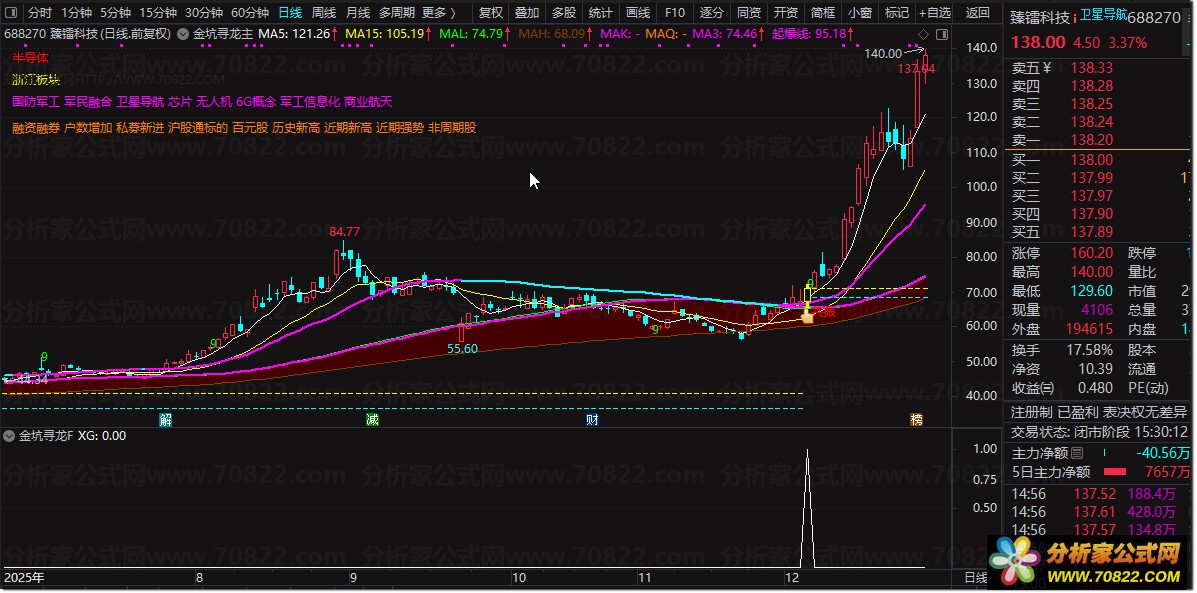Click the 日线 label at bottom right

point(976,578)
